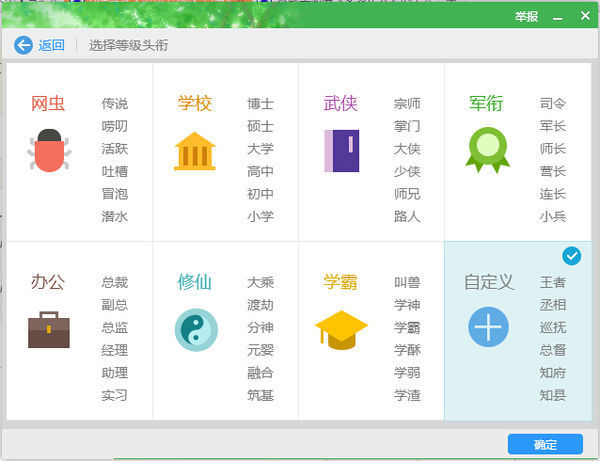The width and height of the screenshot is (600, 461).
Task: Click the 博士 rank text
Action: 261,103
